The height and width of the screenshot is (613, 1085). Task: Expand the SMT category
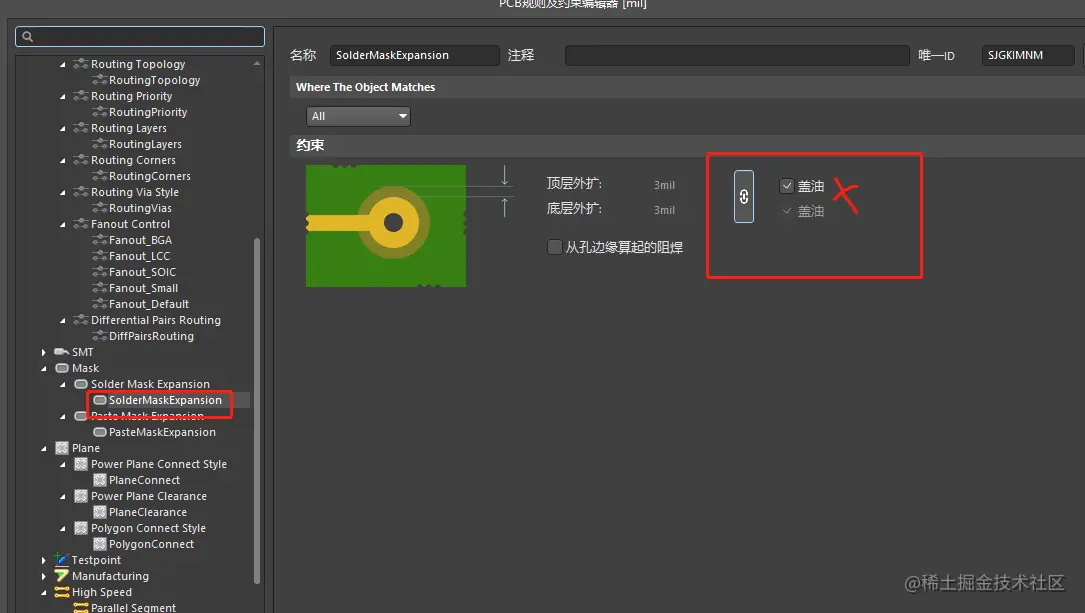tap(44, 352)
